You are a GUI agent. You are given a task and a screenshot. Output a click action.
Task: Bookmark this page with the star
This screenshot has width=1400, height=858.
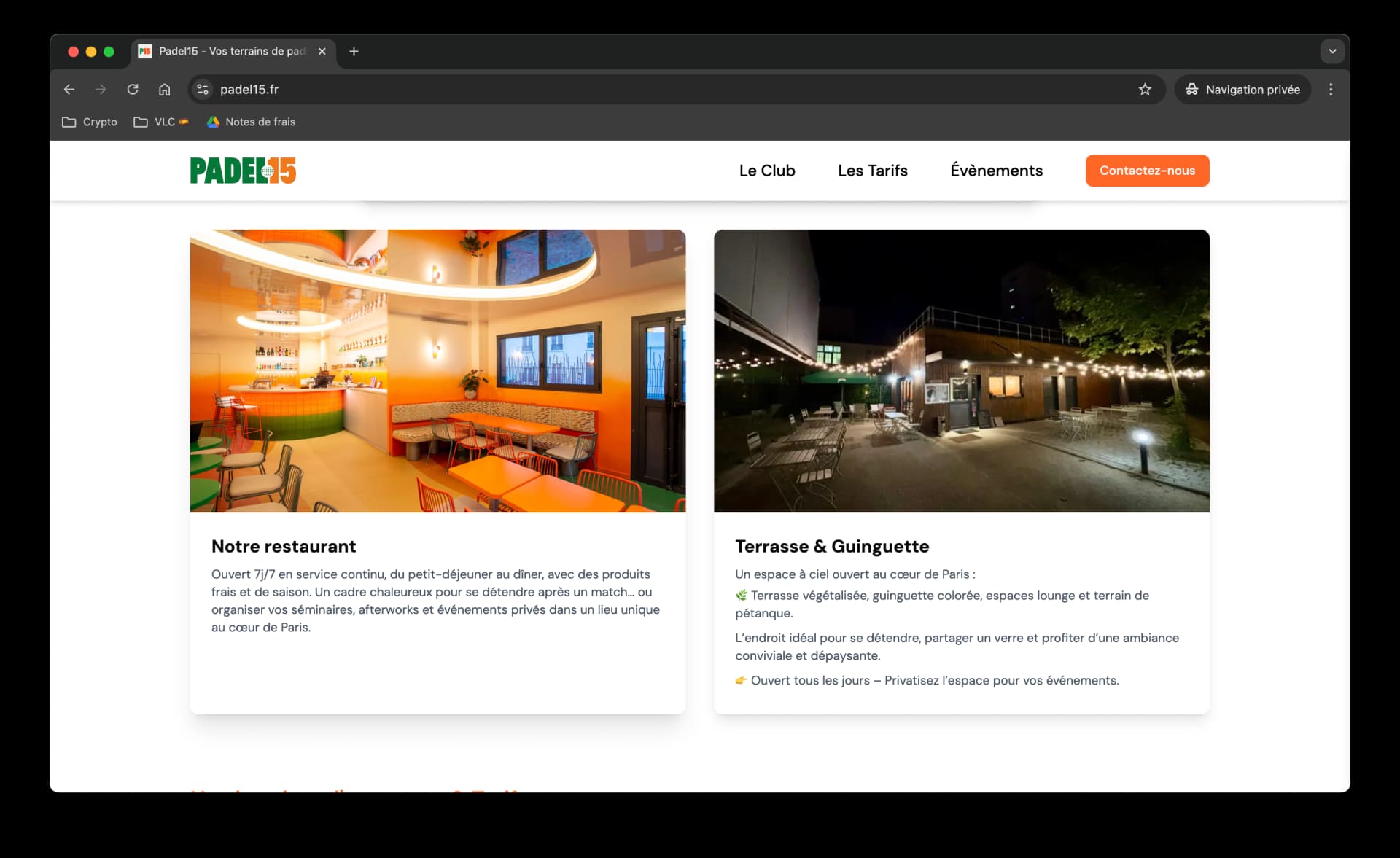(x=1145, y=90)
